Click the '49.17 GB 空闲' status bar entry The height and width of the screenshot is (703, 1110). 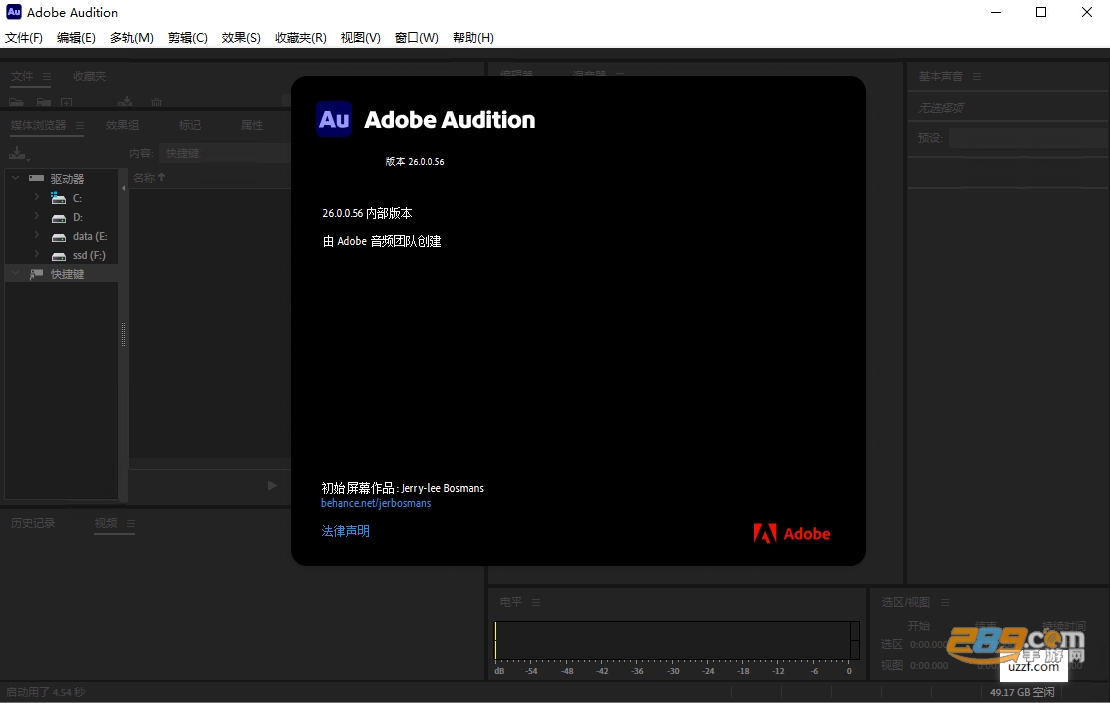click(1022, 692)
